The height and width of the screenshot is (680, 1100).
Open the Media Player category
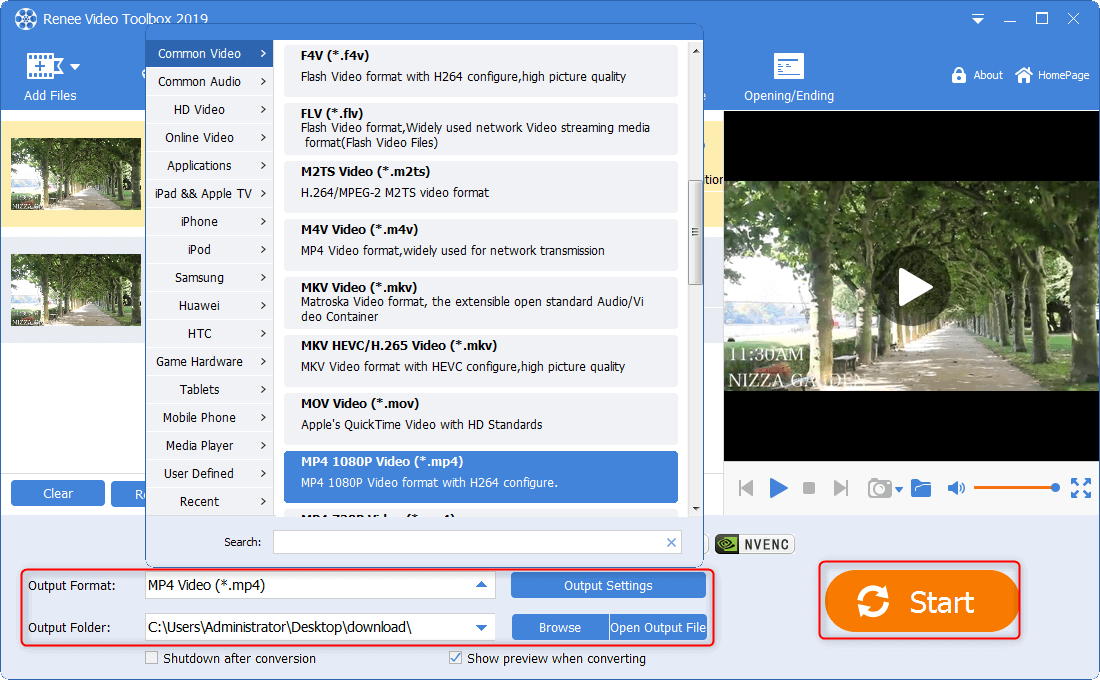click(x=209, y=446)
